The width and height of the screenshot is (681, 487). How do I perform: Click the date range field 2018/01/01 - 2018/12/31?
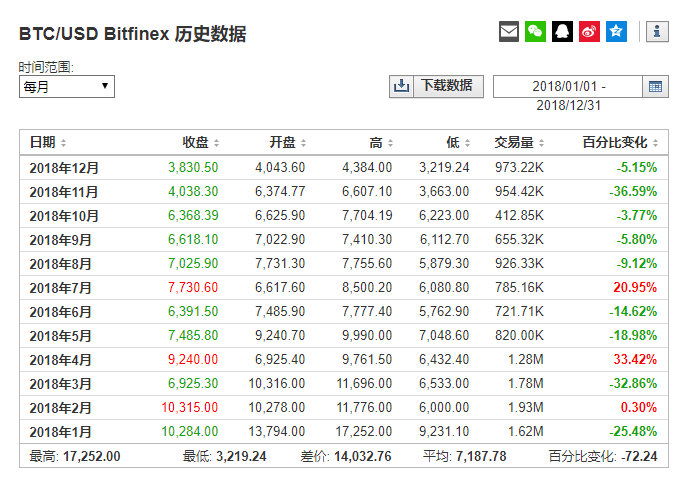pyautogui.click(x=568, y=86)
